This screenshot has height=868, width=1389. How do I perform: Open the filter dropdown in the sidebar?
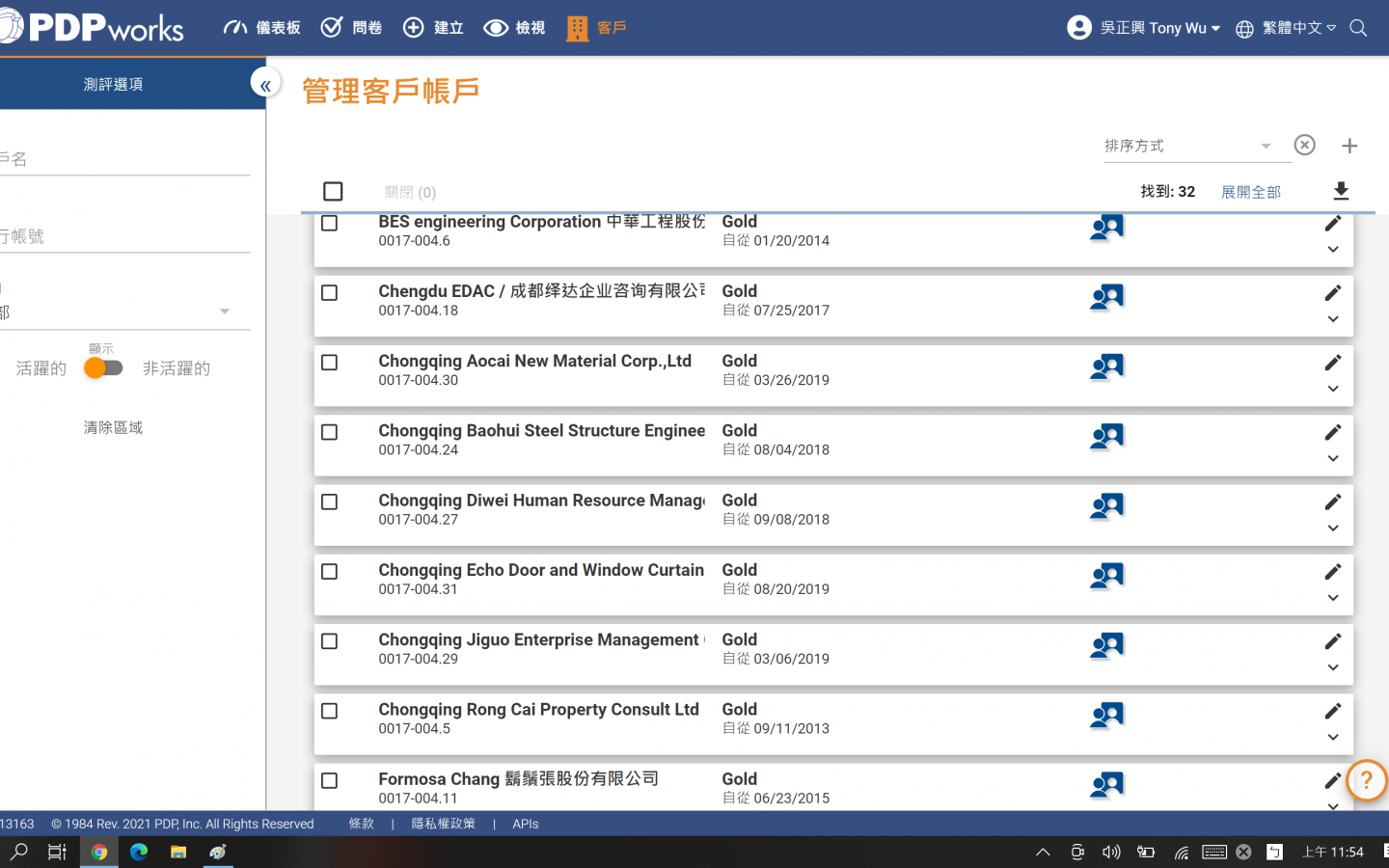(124, 312)
